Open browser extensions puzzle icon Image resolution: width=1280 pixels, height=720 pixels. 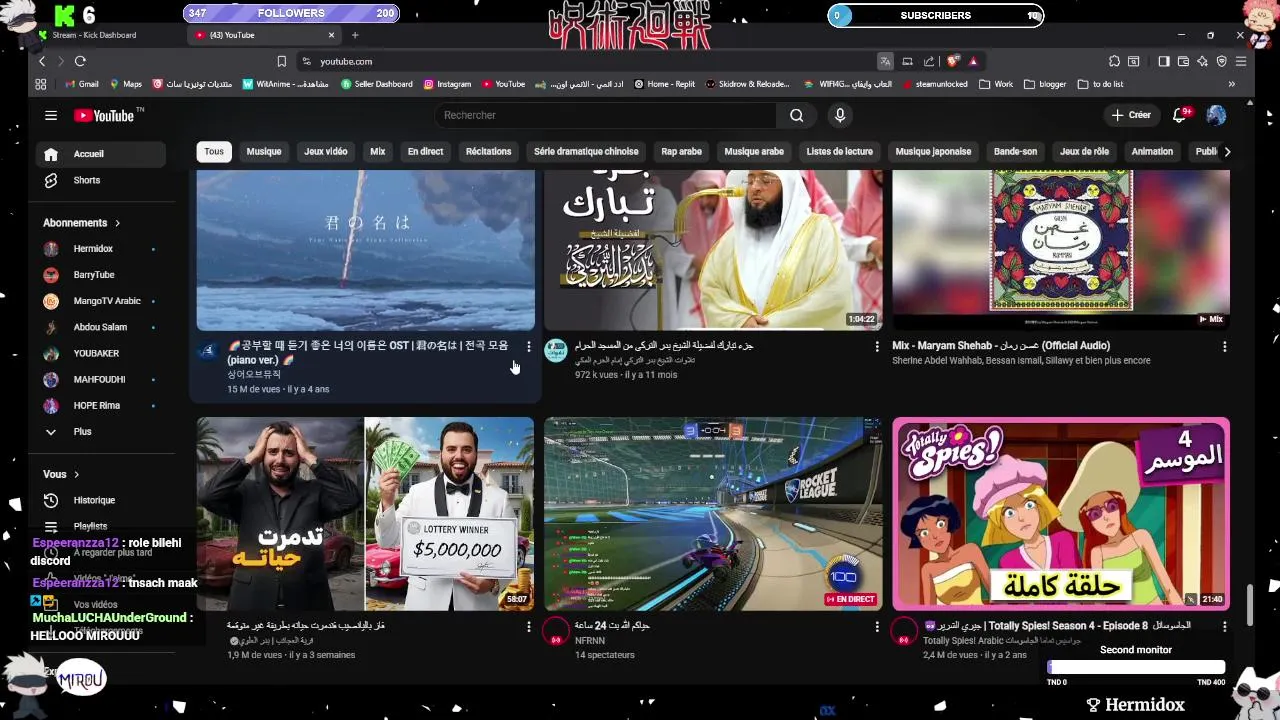tap(1114, 61)
